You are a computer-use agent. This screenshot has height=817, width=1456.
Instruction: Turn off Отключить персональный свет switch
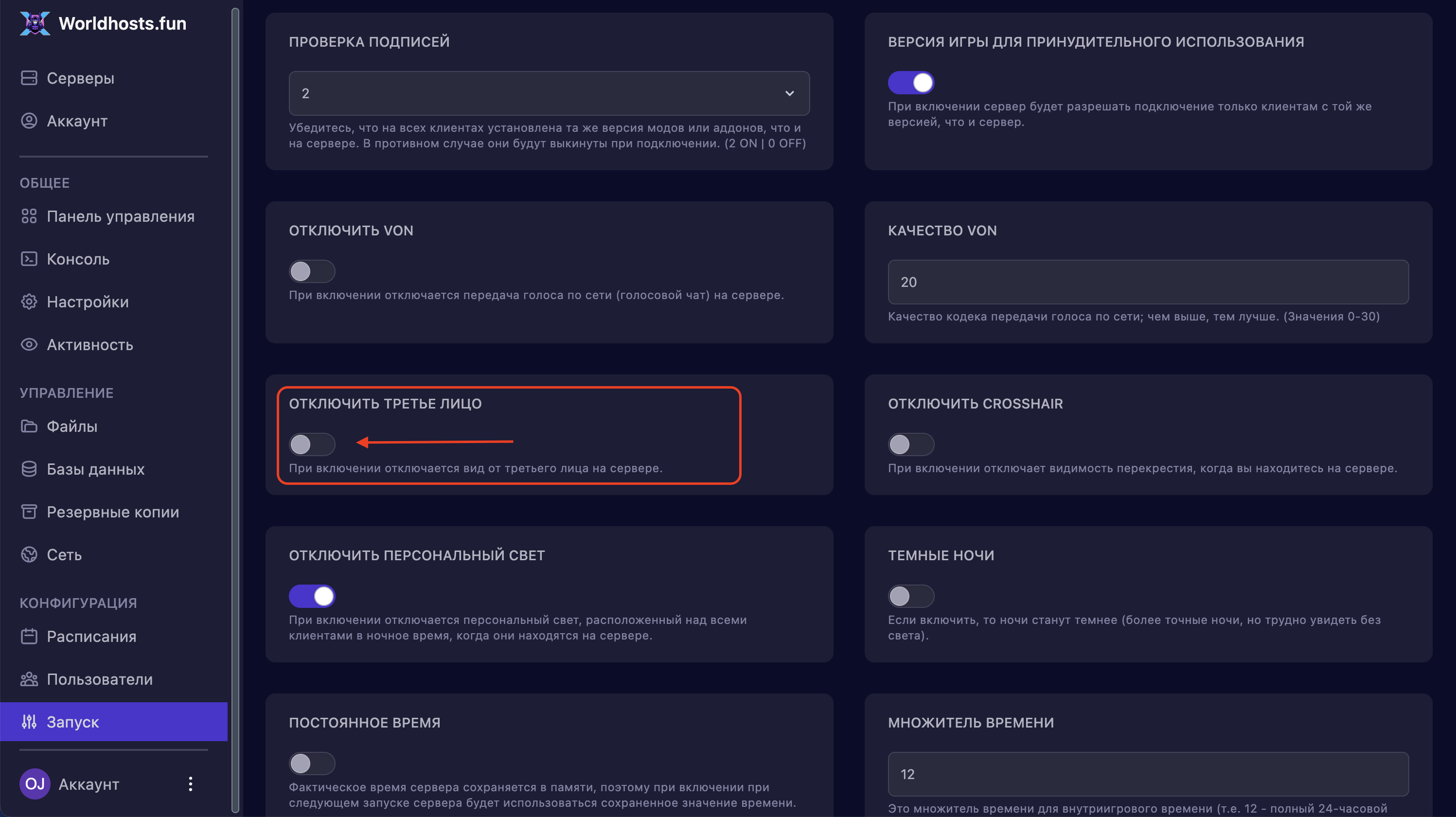click(x=312, y=596)
